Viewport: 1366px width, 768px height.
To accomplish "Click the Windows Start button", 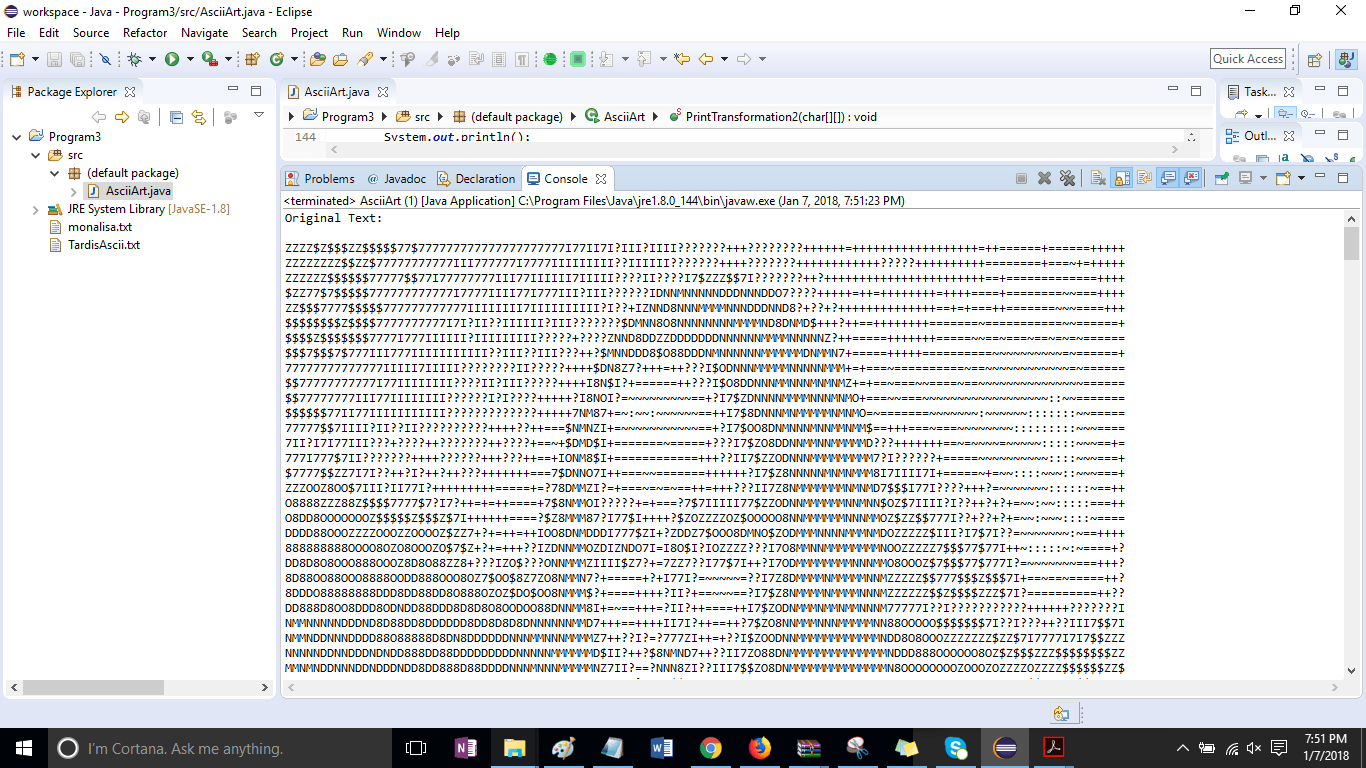I will tap(23, 748).
